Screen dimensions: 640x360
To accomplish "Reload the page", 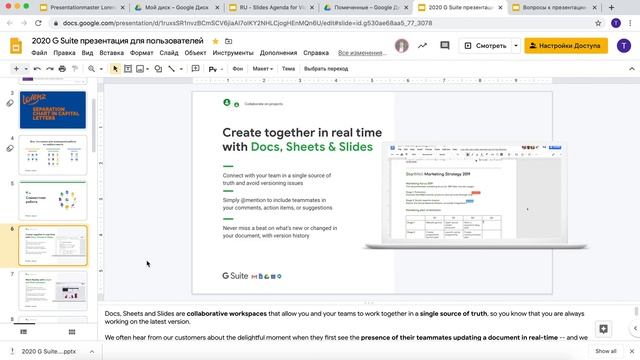I will coord(38,23).
